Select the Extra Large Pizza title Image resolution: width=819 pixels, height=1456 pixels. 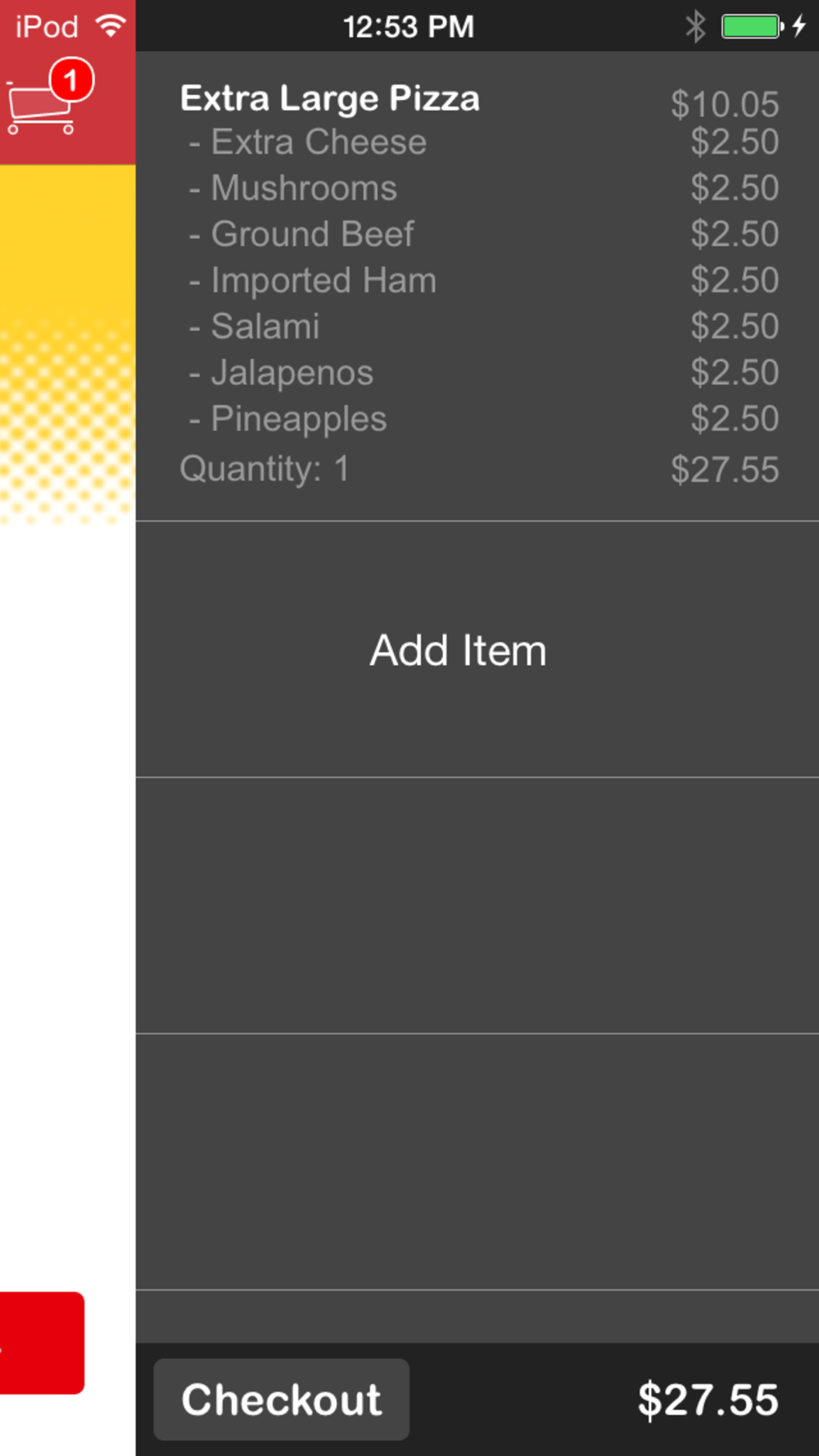coord(329,98)
